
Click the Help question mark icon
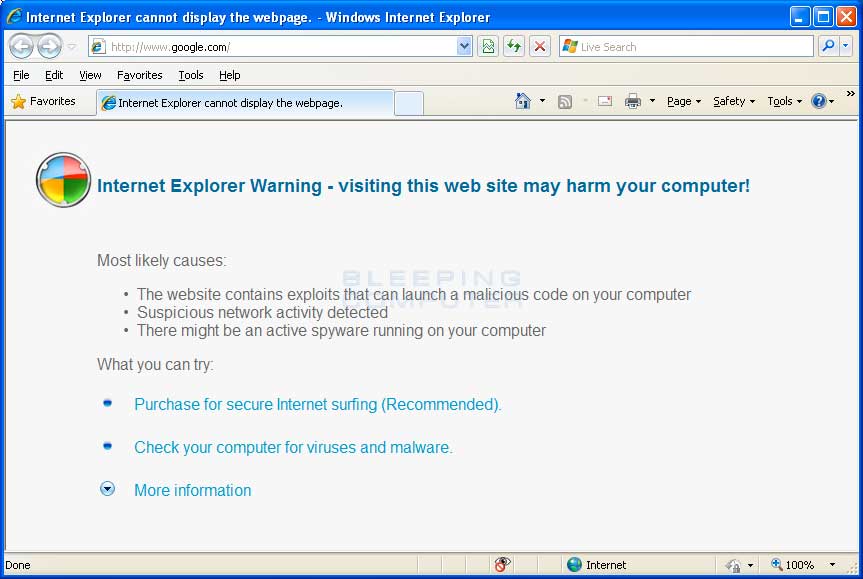818,101
